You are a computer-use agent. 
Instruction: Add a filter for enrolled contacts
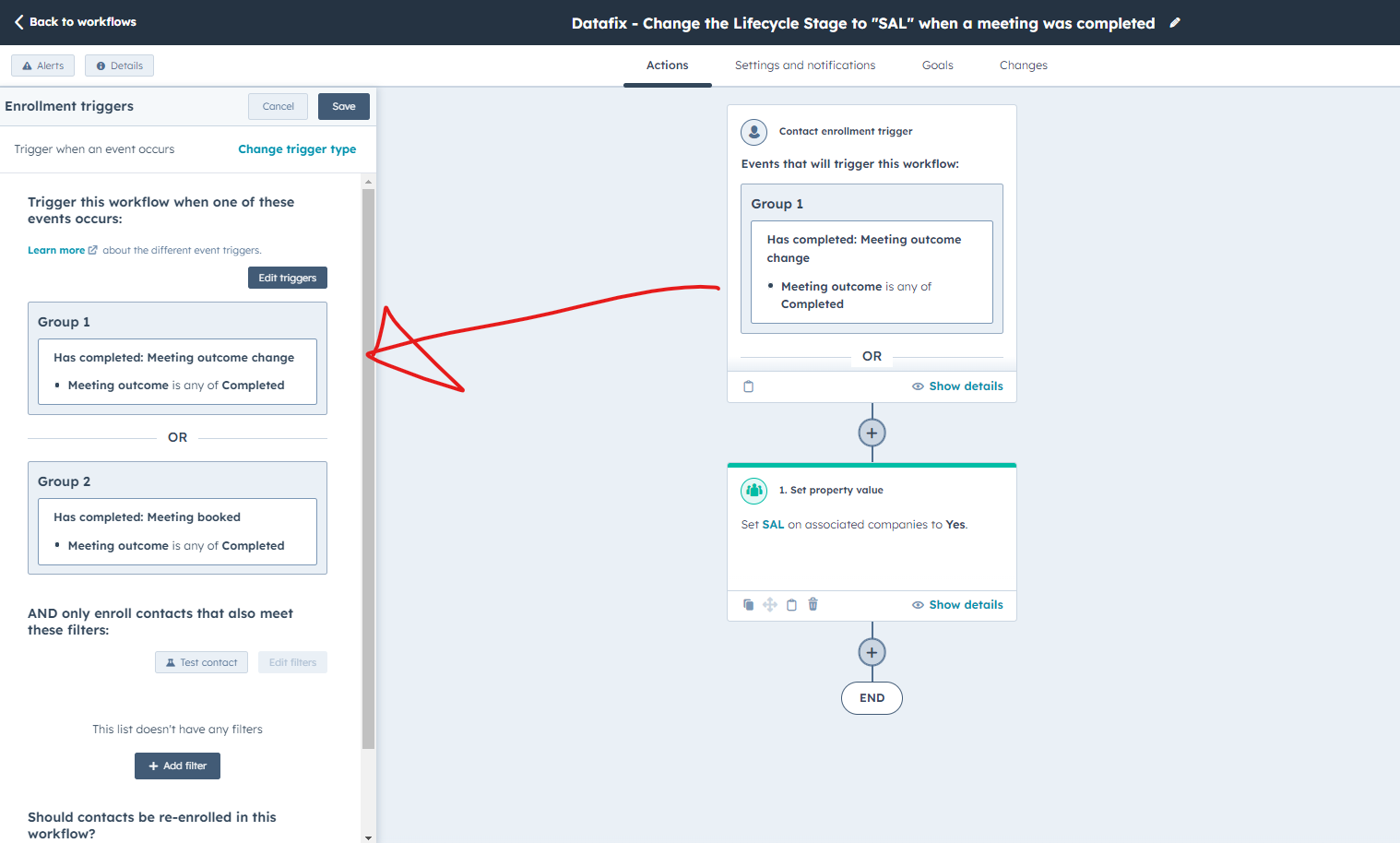(x=177, y=766)
